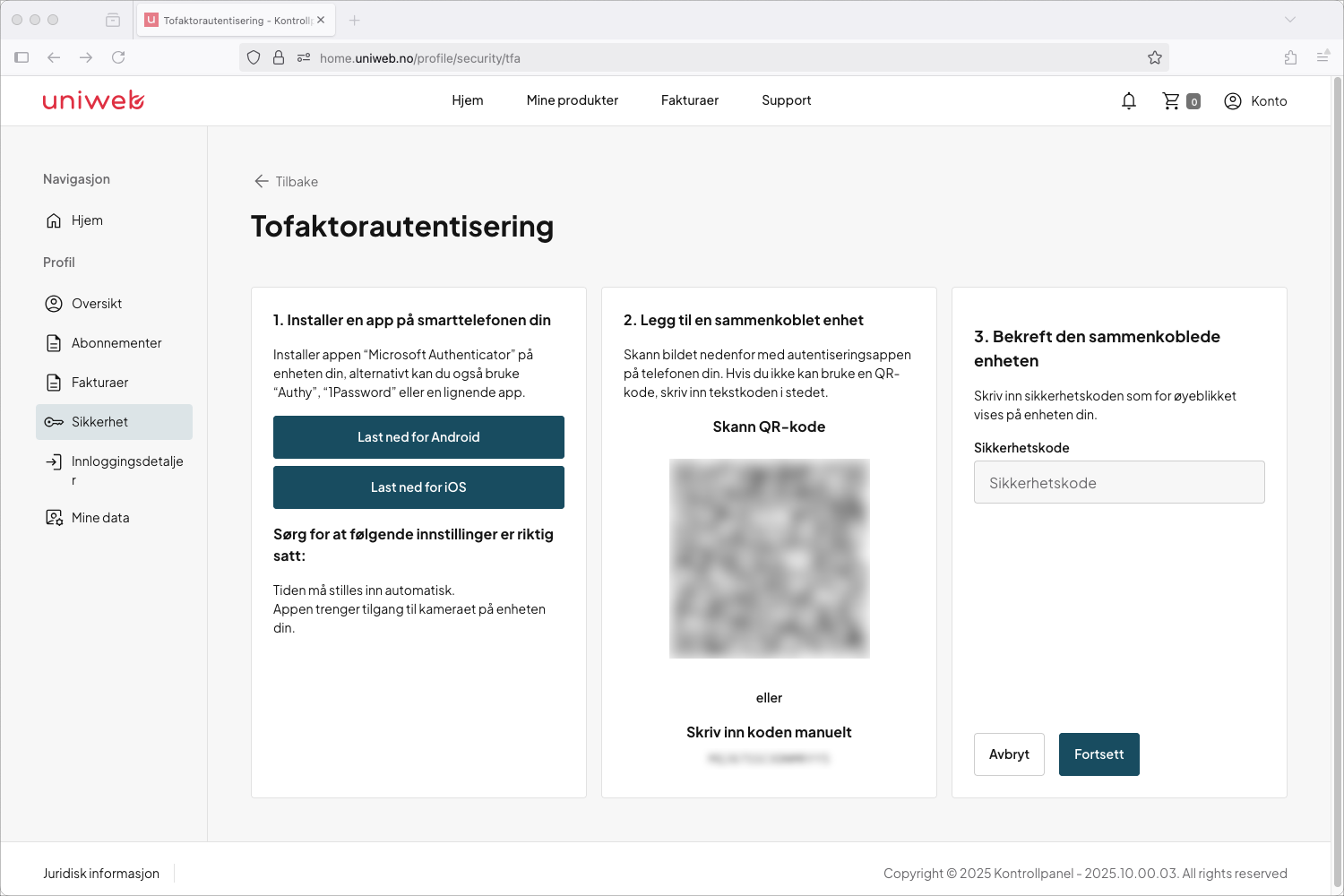Go to the Hjem top menu item
Image resolution: width=1344 pixels, height=896 pixels.
point(468,100)
